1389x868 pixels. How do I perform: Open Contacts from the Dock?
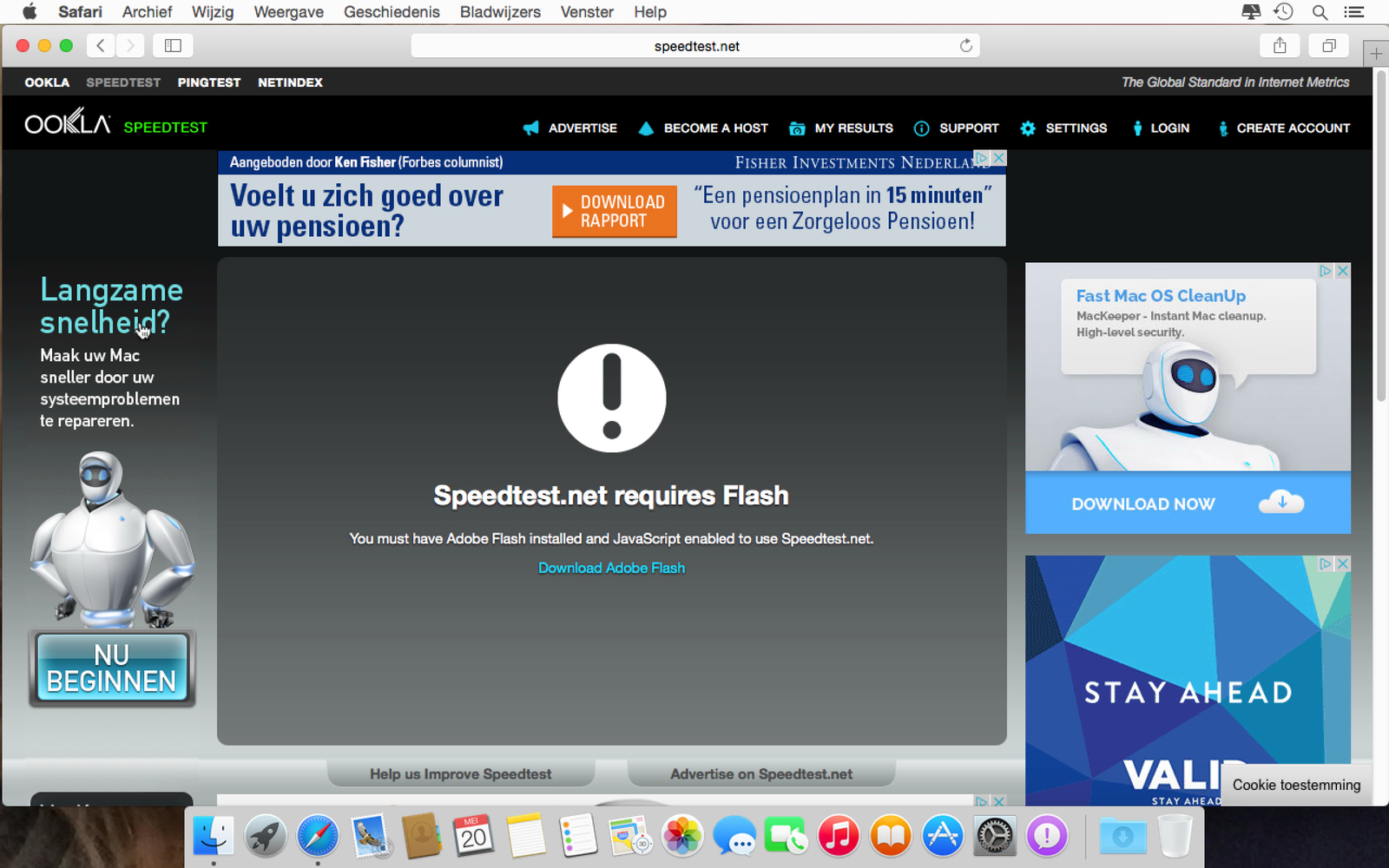422,836
